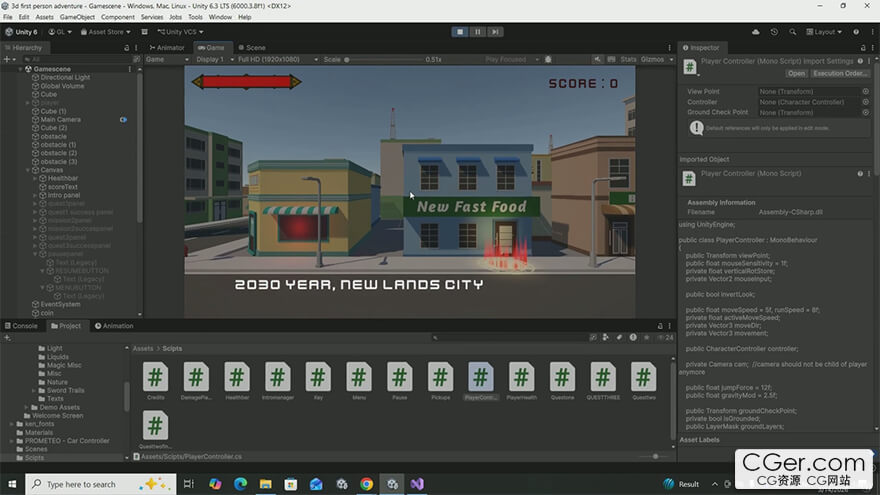Toggle the Hierarchy panel lock
Viewport: 880px width, 495px height.
pos(127,47)
